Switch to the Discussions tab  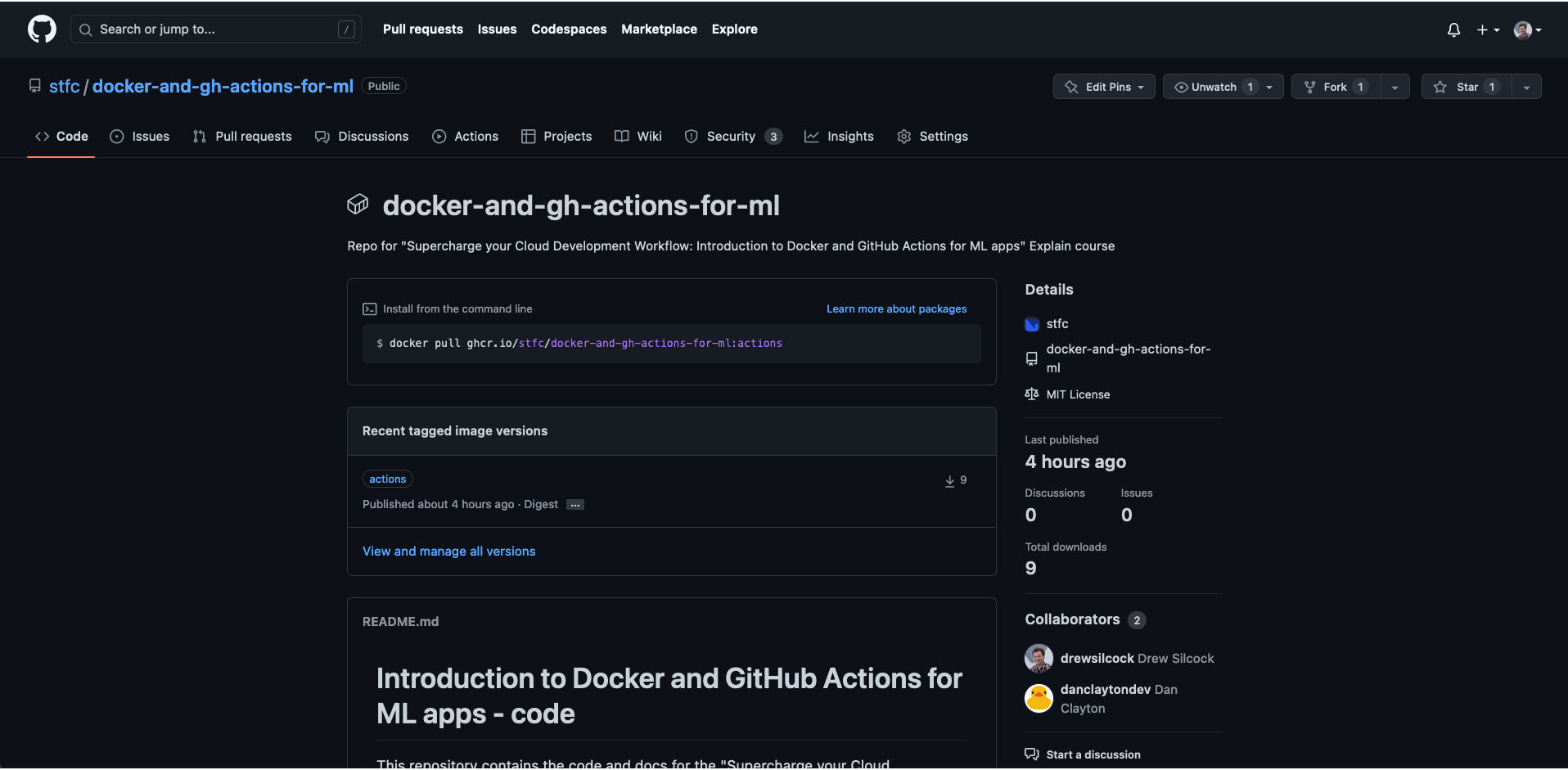[373, 136]
